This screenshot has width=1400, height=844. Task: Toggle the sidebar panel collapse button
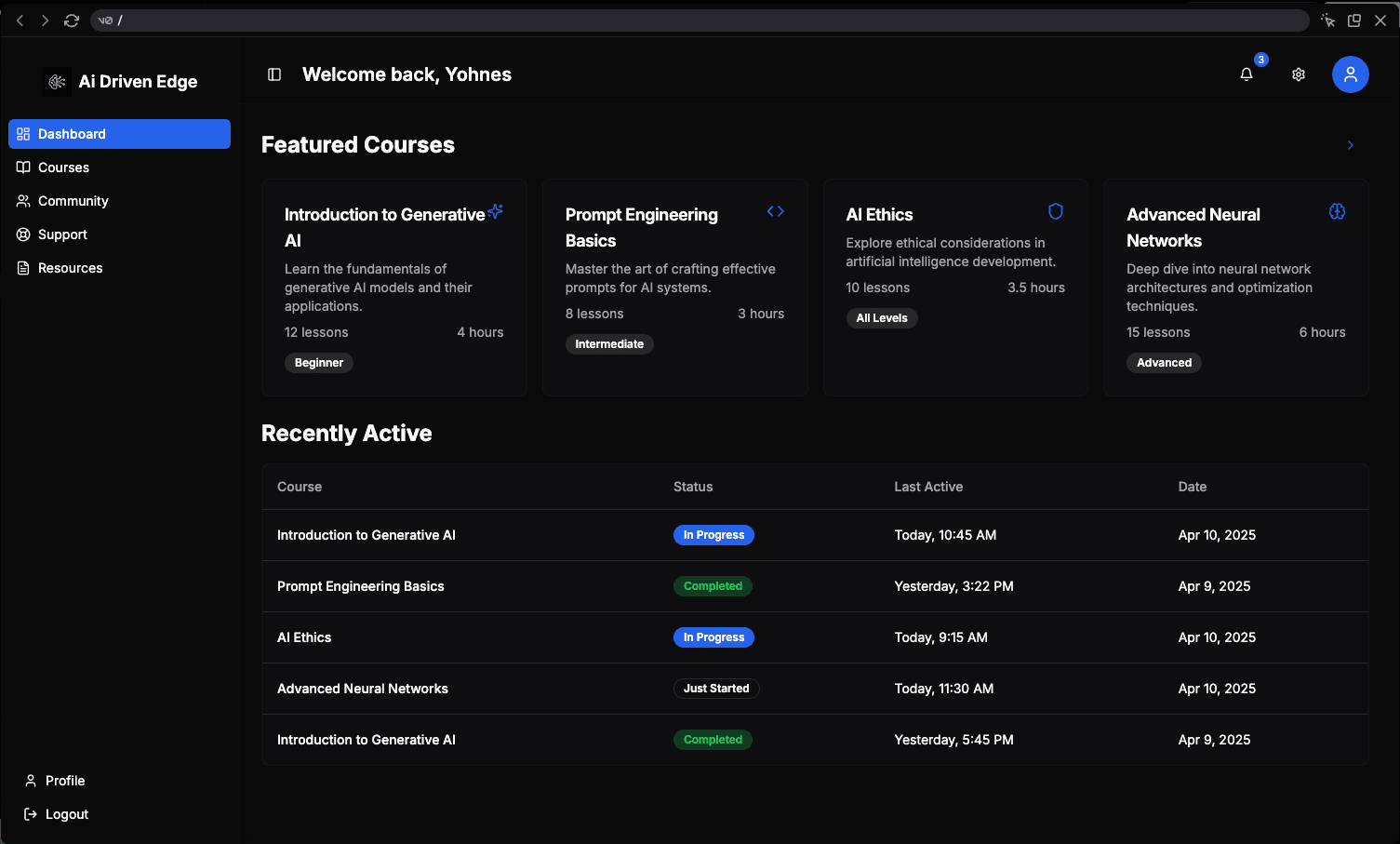point(274,74)
